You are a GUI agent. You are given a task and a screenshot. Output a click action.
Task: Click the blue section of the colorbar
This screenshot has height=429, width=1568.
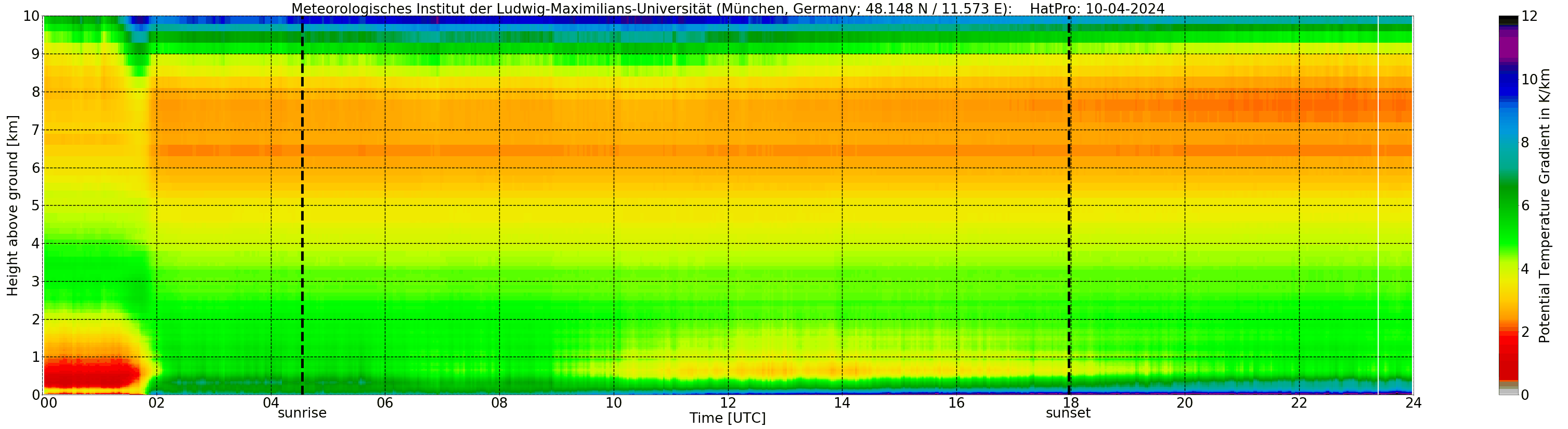[x=1508, y=89]
